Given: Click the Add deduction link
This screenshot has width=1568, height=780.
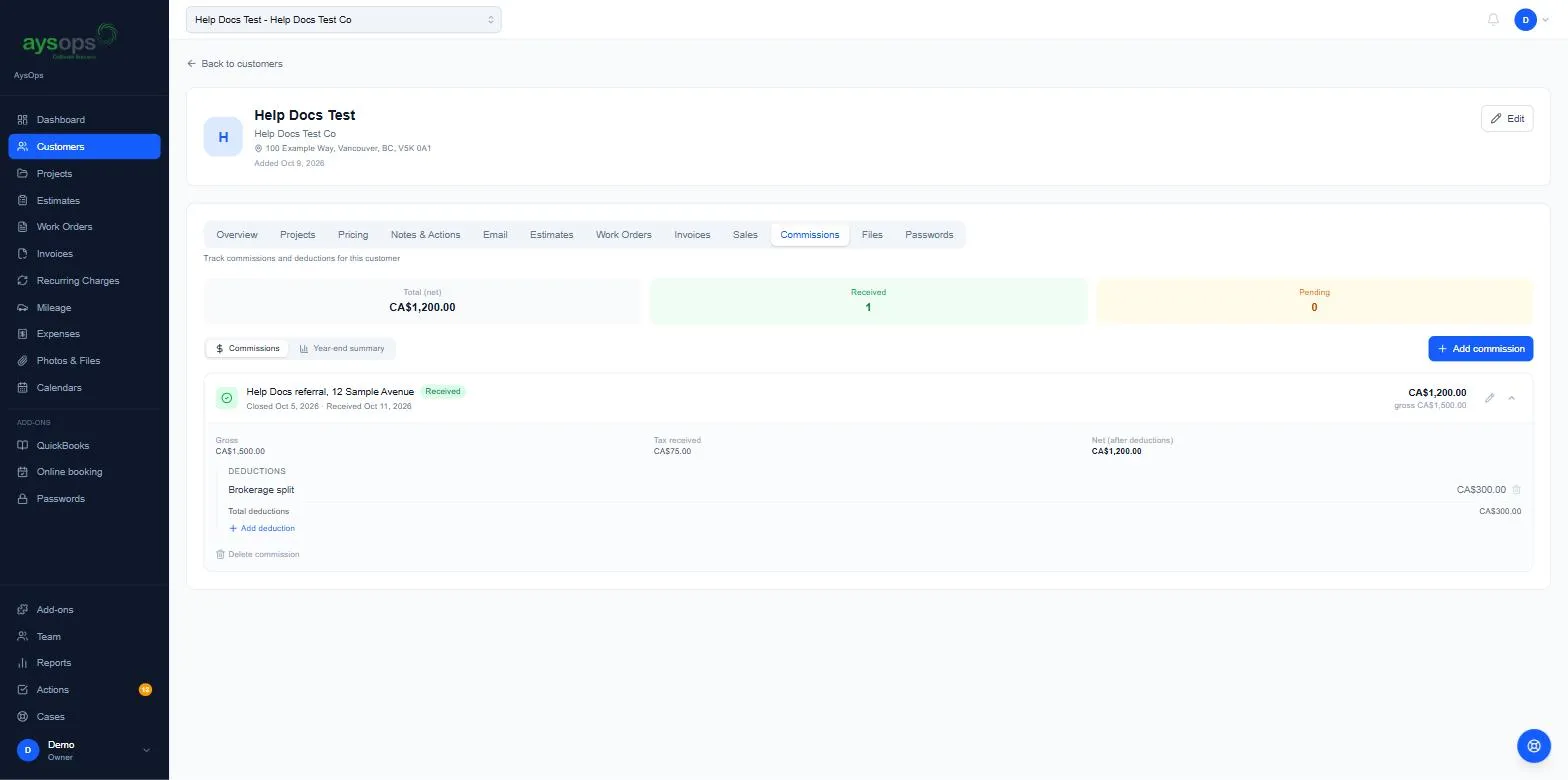Looking at the screenshot, I should click(x=262, y=528).
